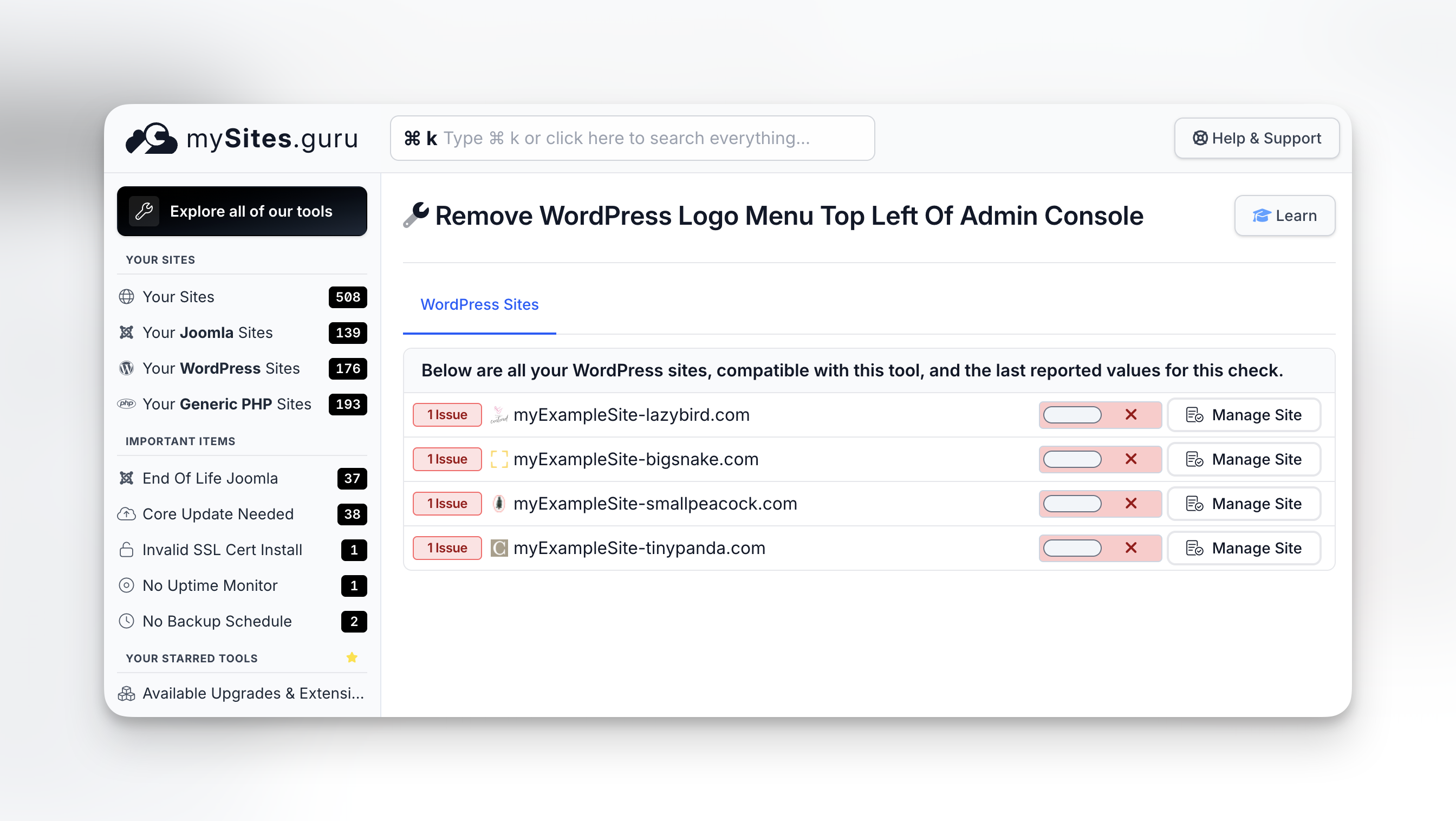Click the clock icon beside No Backup Schedule
Screen dimensions: 1456x821
127,621
